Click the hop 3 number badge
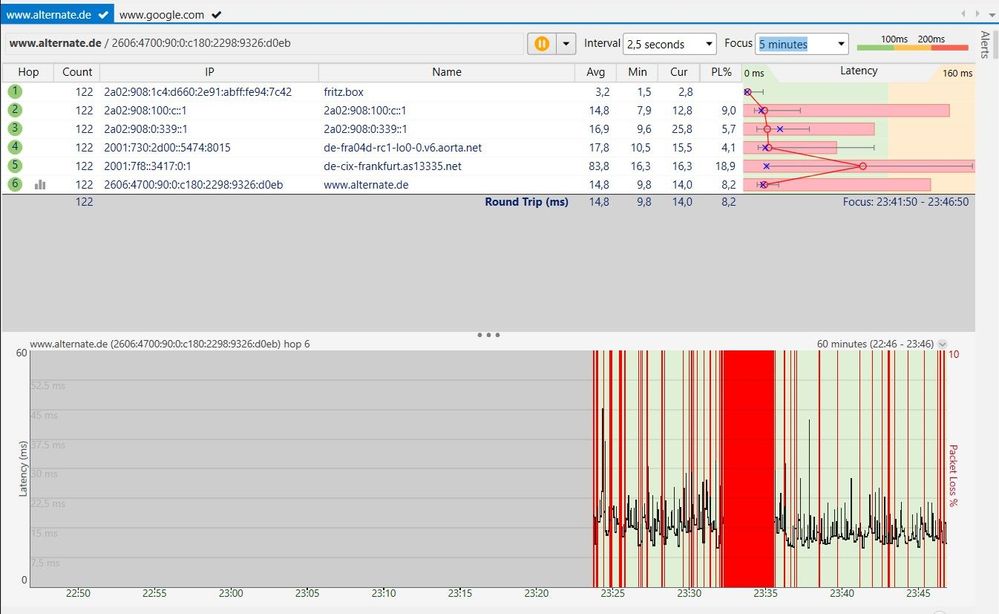 click(x=15, y=129)
